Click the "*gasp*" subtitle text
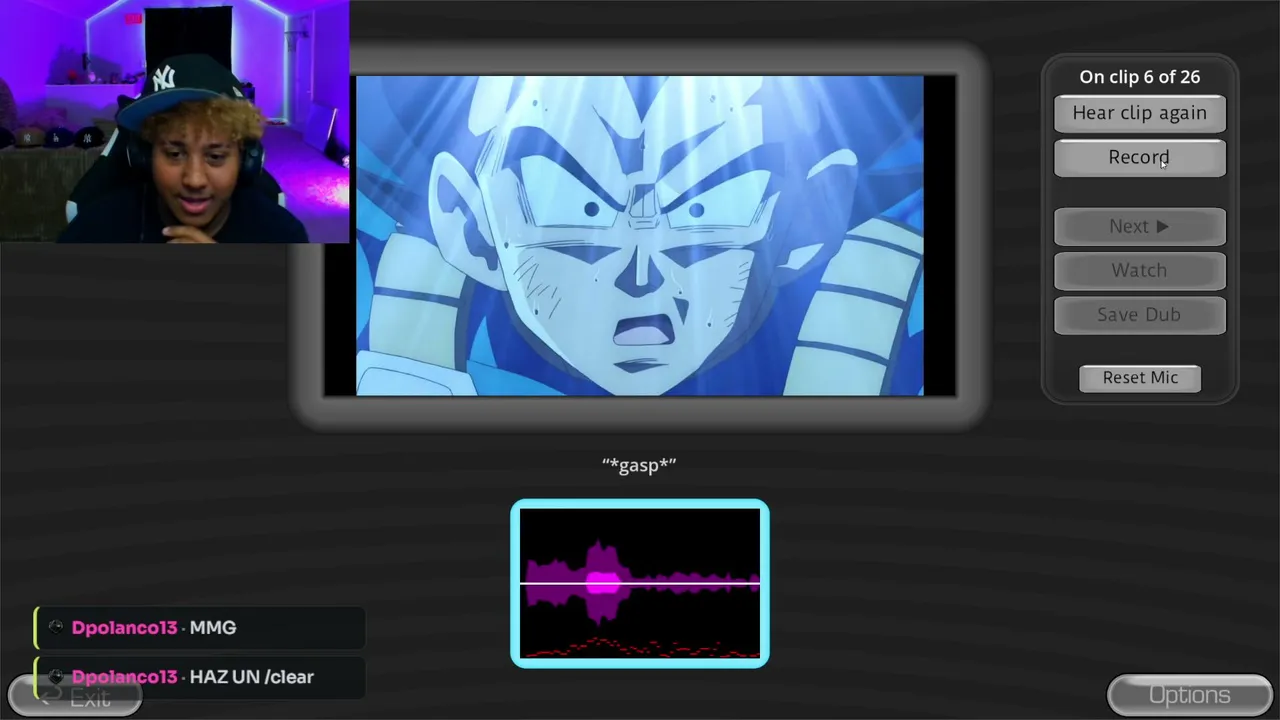Screen dimensions: 1280x720 coord(639,465)
